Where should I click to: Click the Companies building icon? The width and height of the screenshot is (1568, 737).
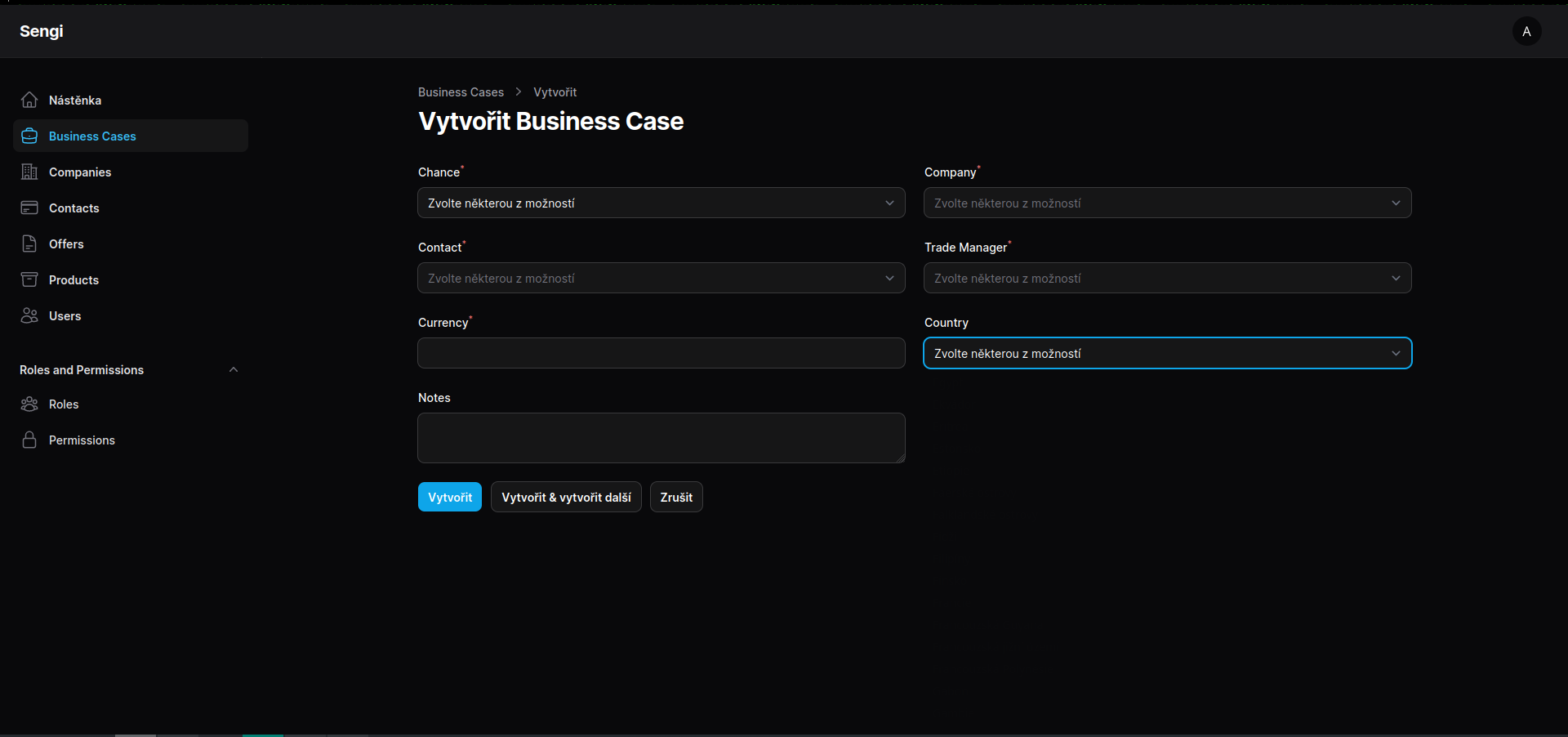coord(29,172)
